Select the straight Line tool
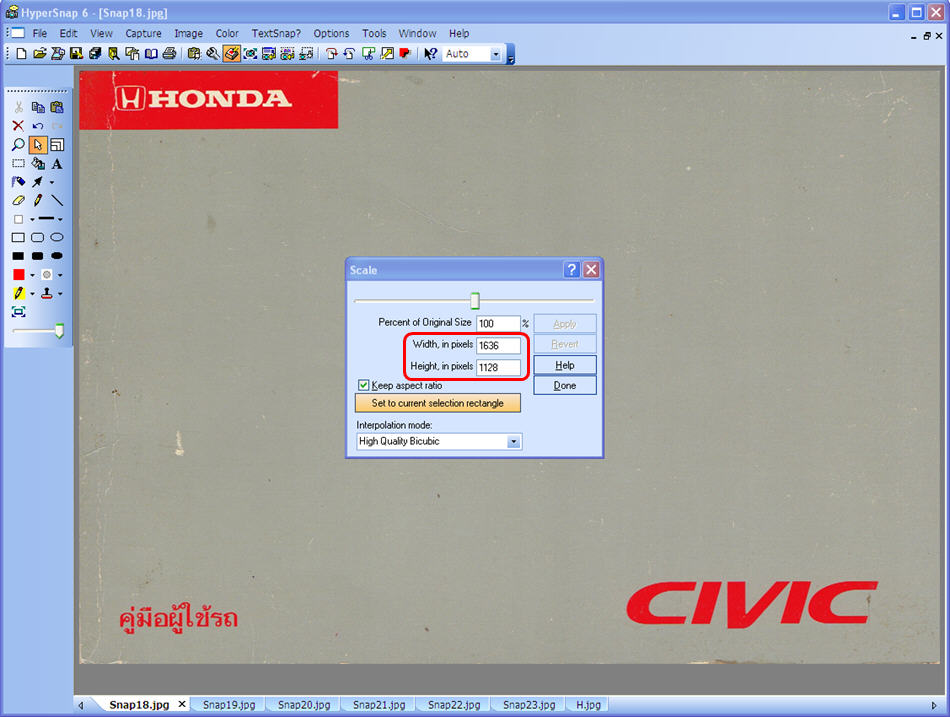 point(57,200)
